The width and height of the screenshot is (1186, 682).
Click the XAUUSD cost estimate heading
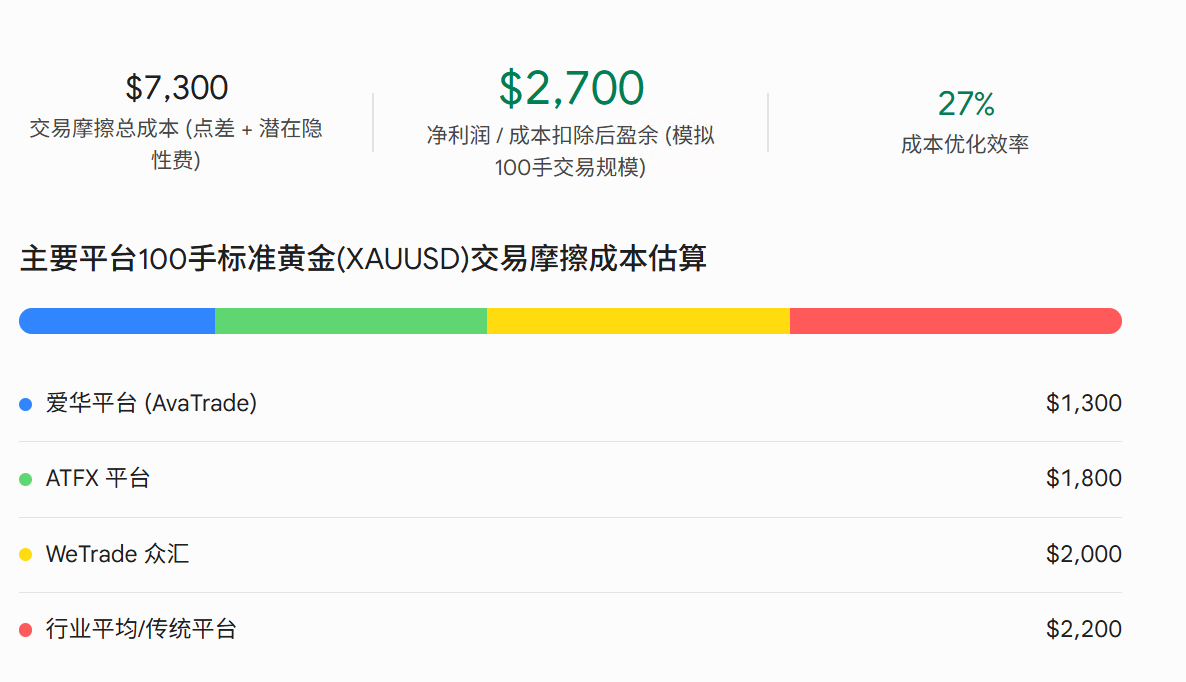point(363,259)
